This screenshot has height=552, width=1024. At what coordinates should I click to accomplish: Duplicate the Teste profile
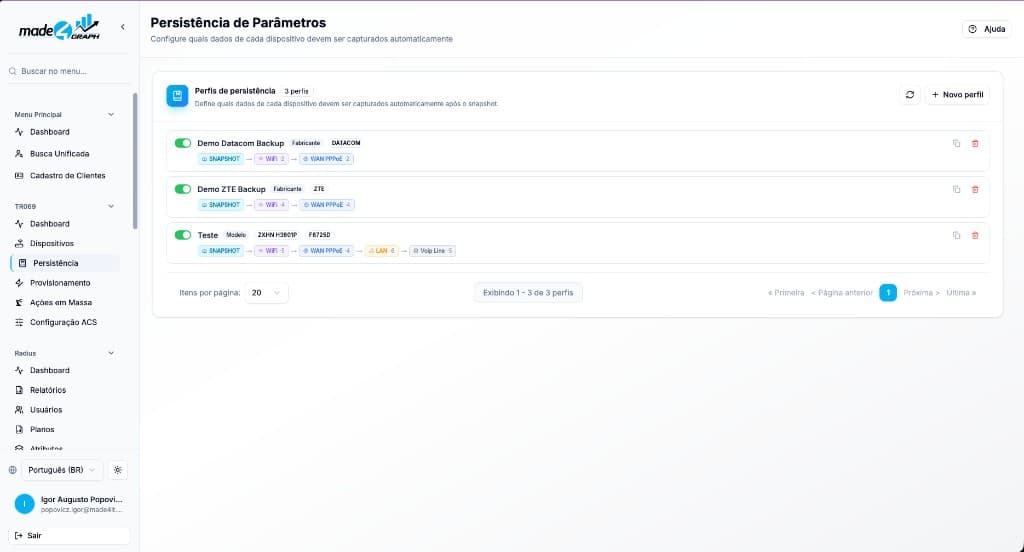(x=956, y=235)
